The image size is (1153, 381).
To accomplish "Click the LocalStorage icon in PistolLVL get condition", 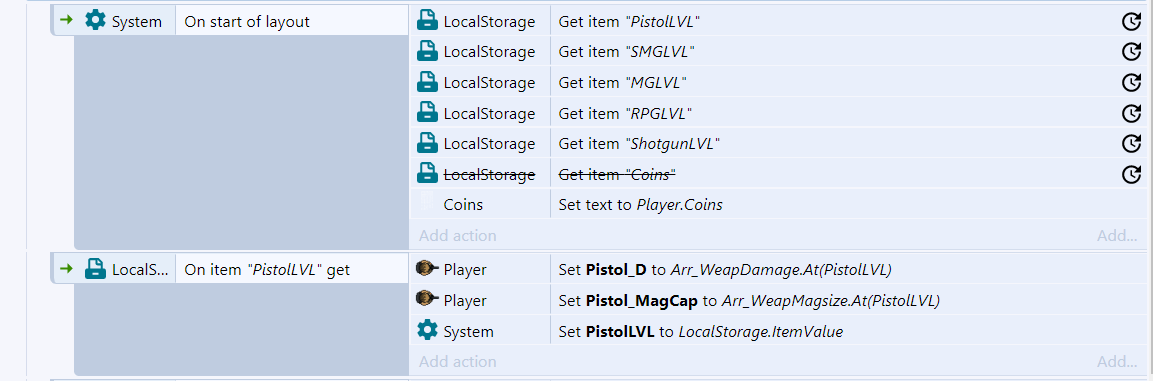I will (96, 269).
